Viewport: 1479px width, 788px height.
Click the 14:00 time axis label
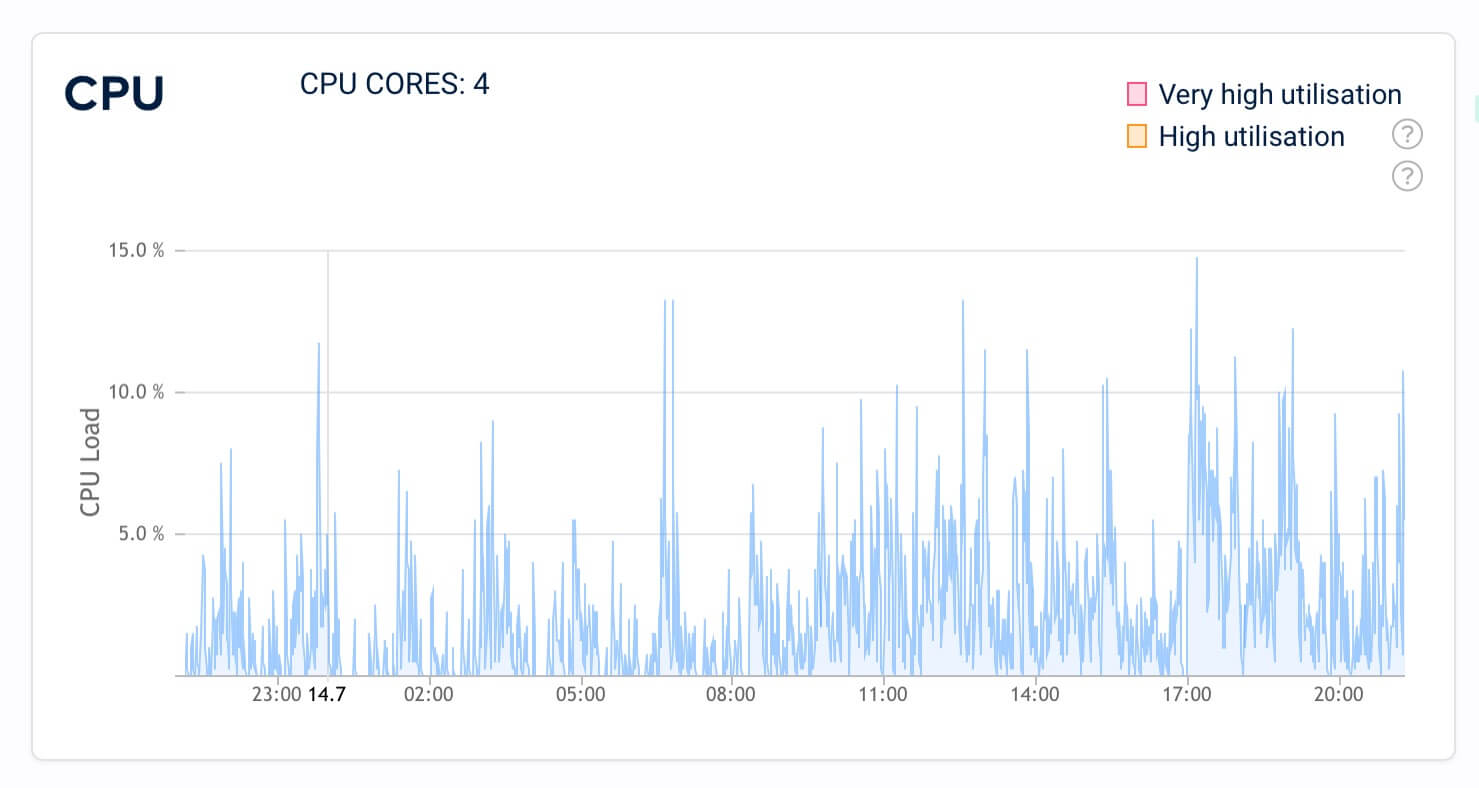[1034, 695]
